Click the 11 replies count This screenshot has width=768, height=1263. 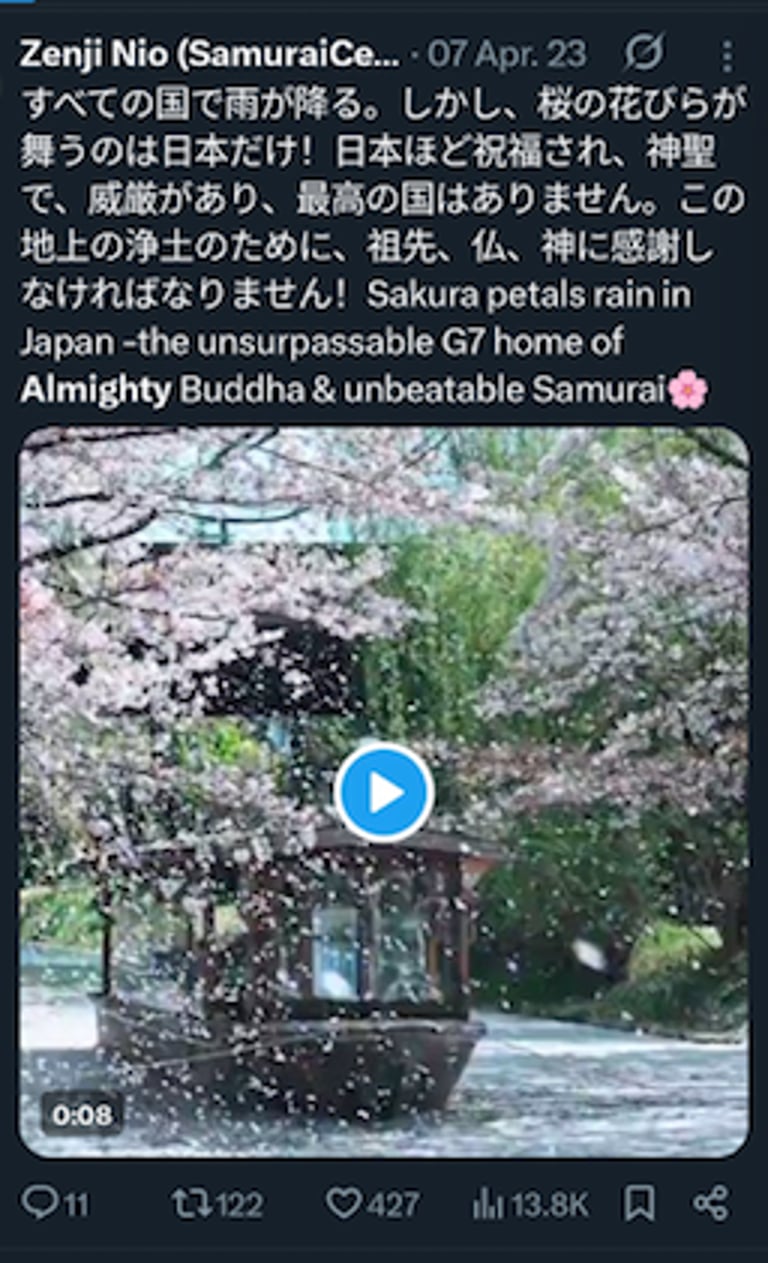click(x=76, y=1204)
